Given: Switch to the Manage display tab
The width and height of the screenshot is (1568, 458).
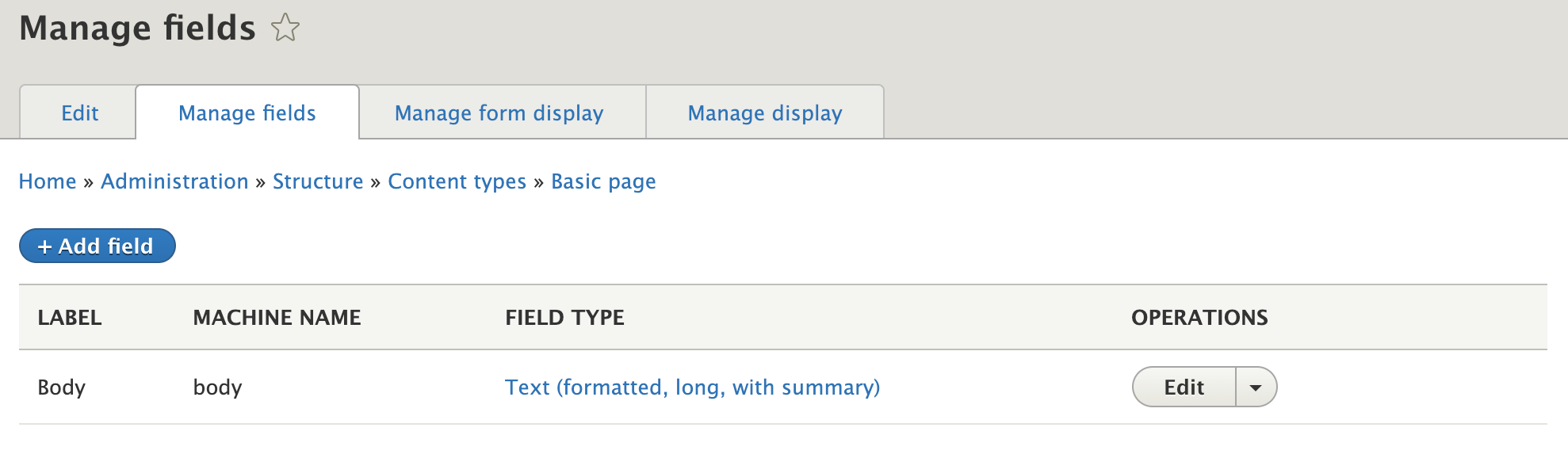Looking at the screenshot, I should click(764, 113).
